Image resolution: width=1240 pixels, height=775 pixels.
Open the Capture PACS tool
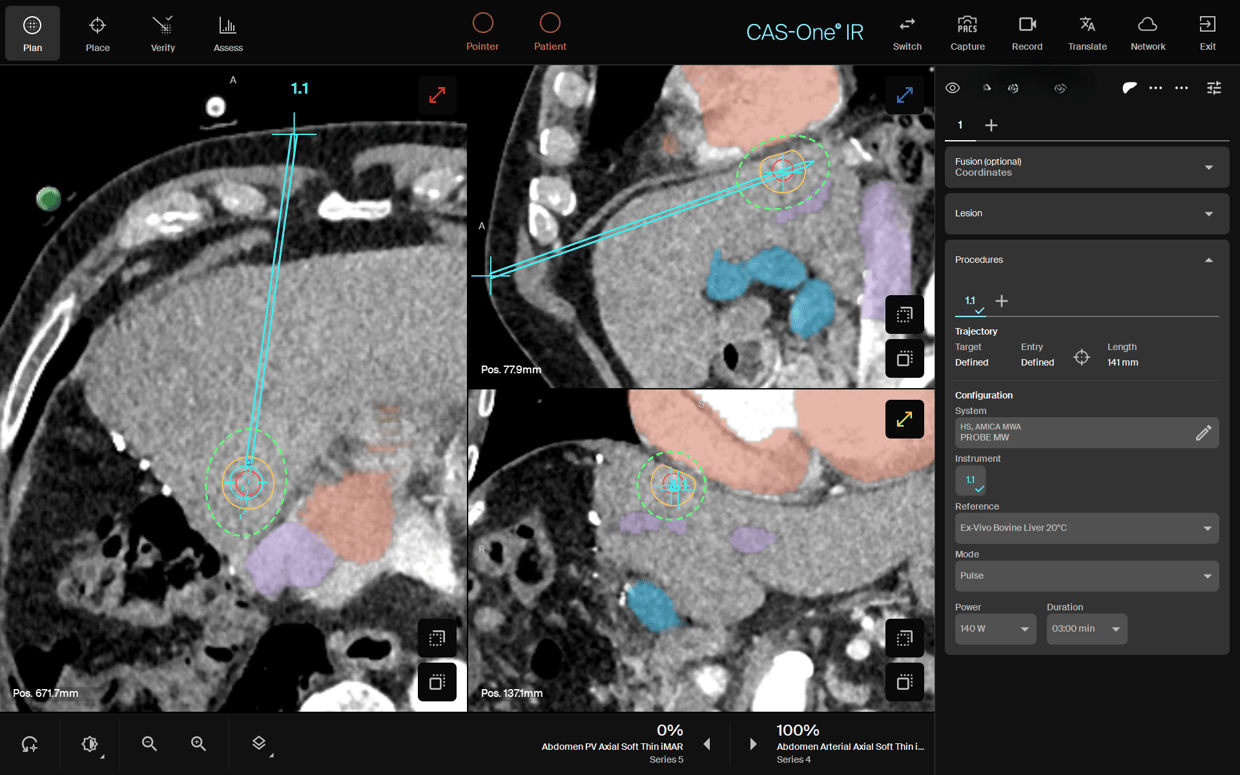click(967, 33)
